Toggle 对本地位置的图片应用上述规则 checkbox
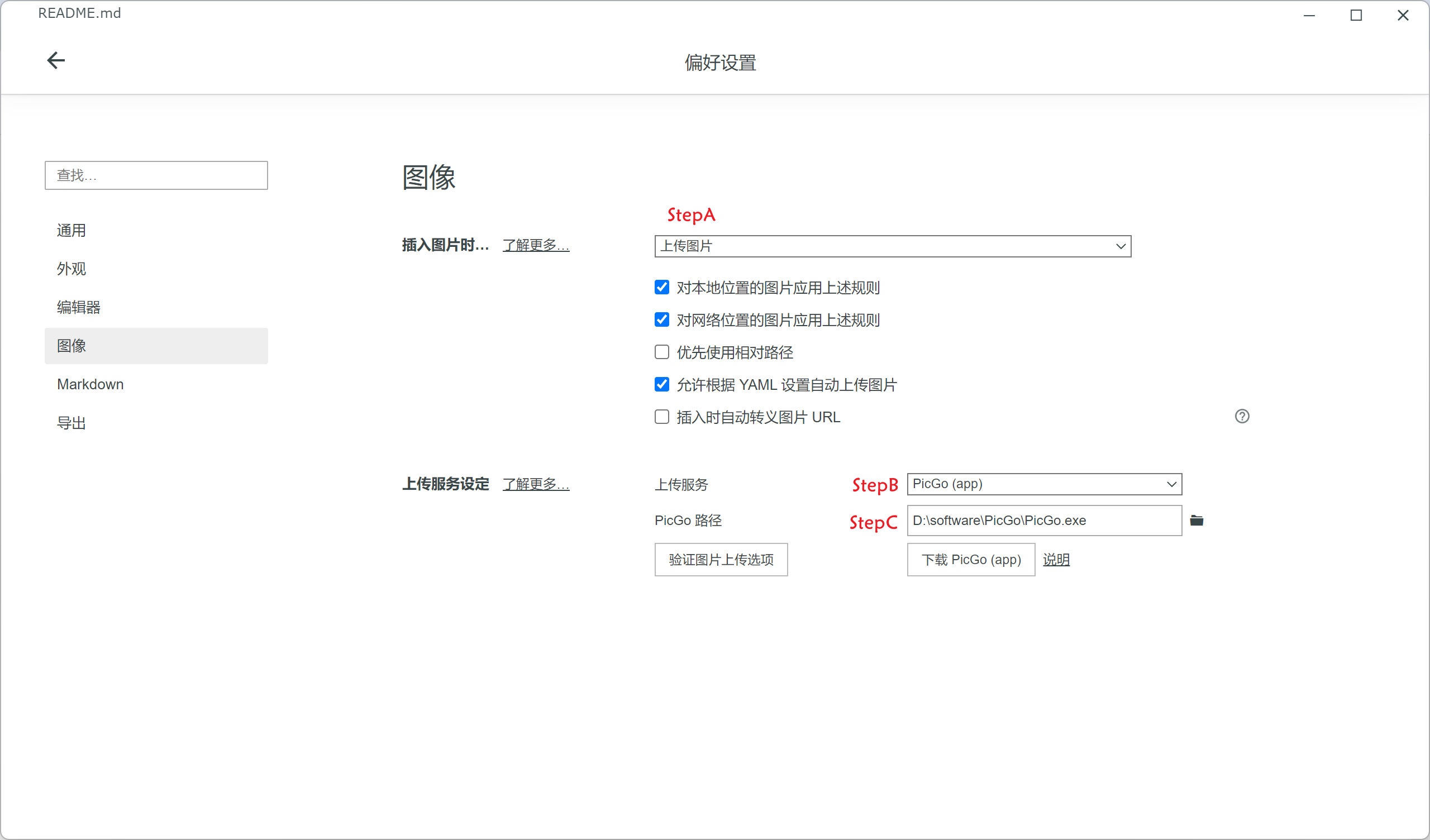Viewport: 1430px width, 840px height. click(662, 288)
